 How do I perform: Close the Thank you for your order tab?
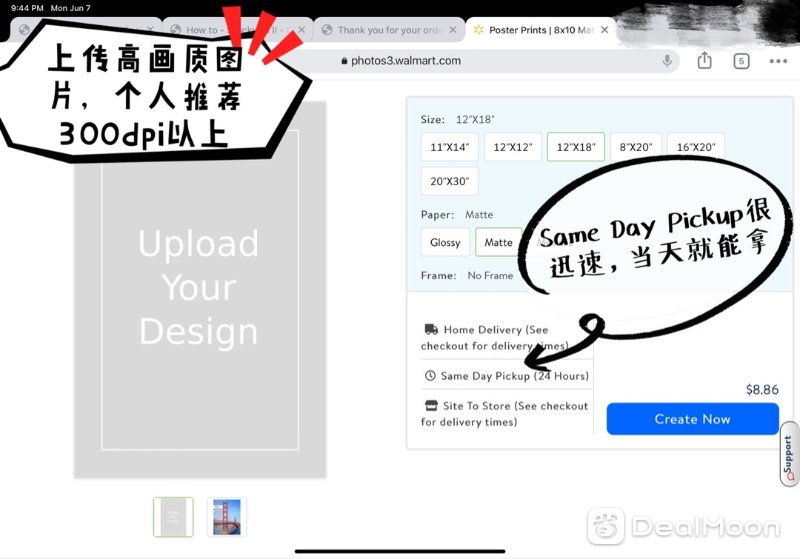453,30
